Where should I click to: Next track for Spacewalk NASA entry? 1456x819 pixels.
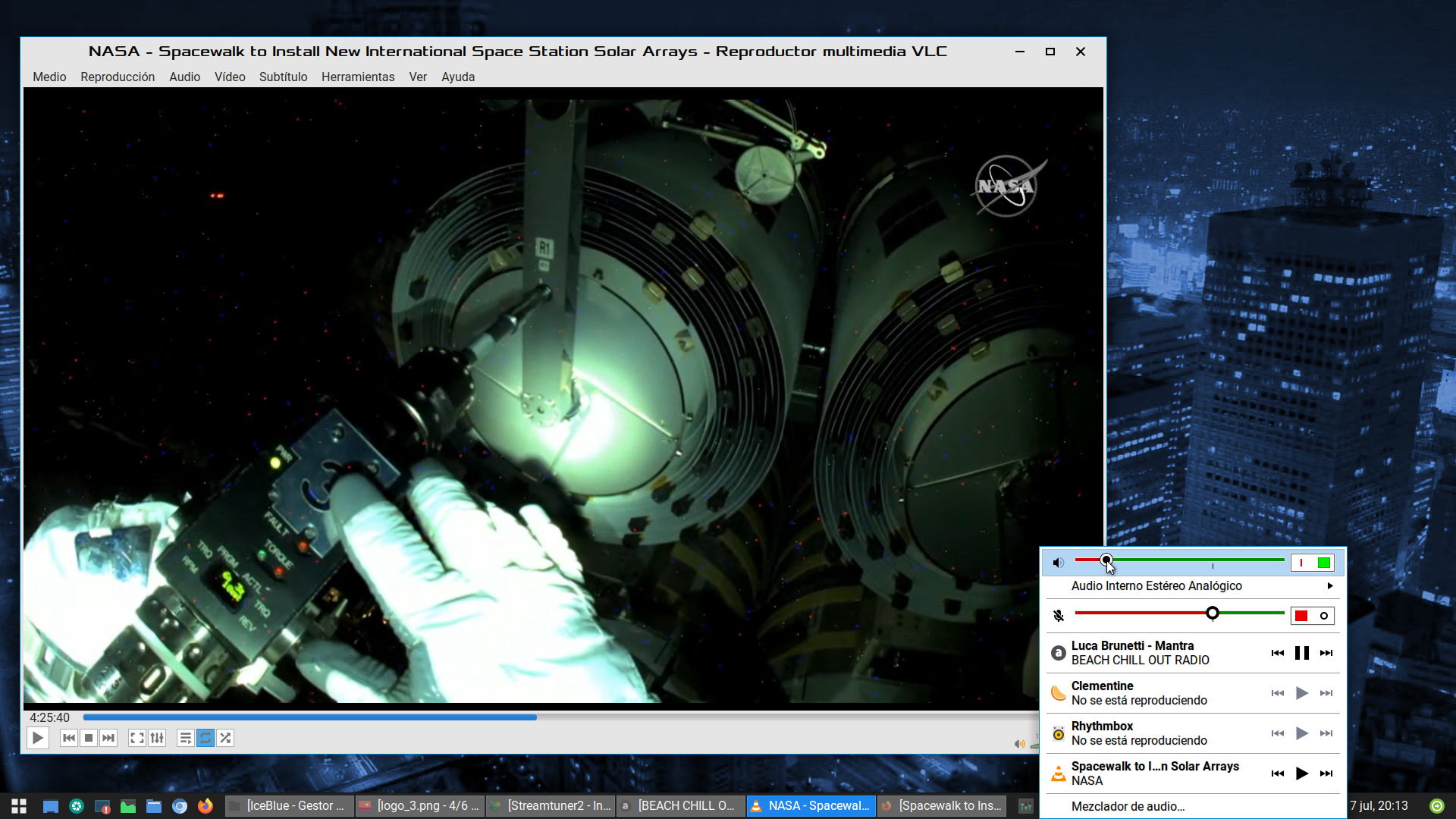[x=1326, y=773]
